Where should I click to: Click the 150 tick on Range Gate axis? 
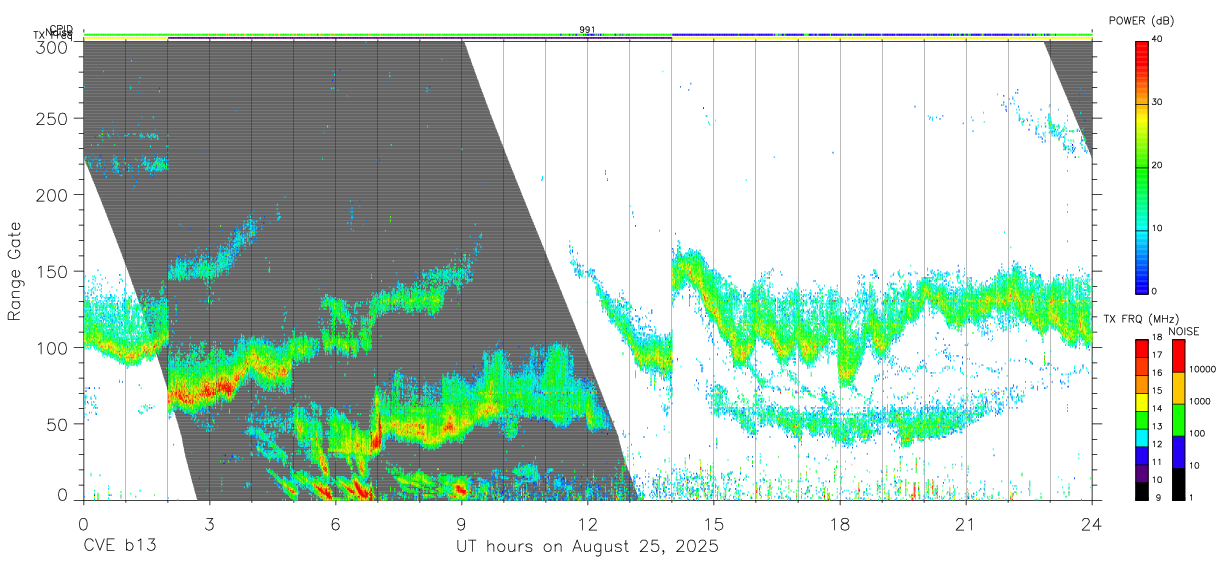[x=54, y=271]
